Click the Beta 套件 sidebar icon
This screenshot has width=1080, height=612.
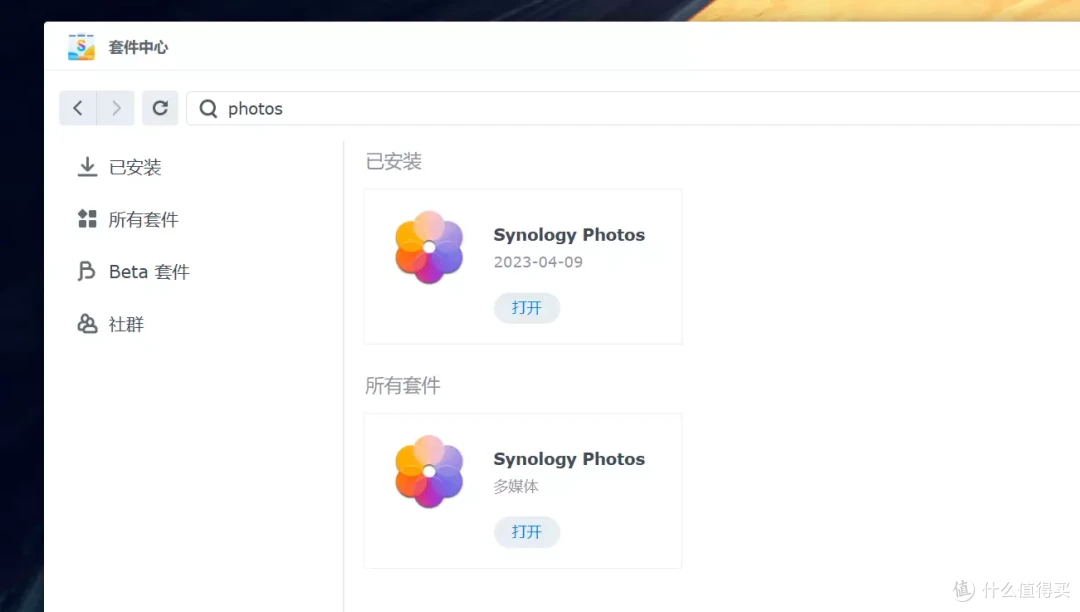[x=88, y=271]
